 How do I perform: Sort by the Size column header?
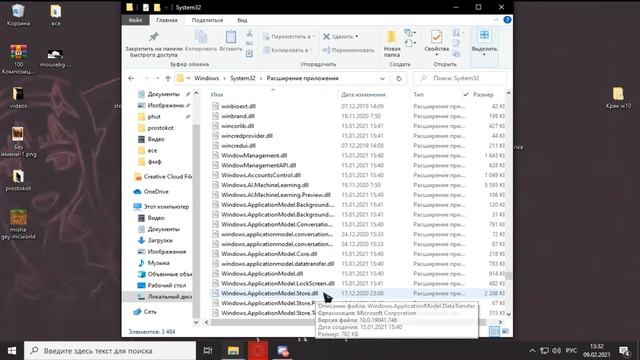tap(483, 94)
